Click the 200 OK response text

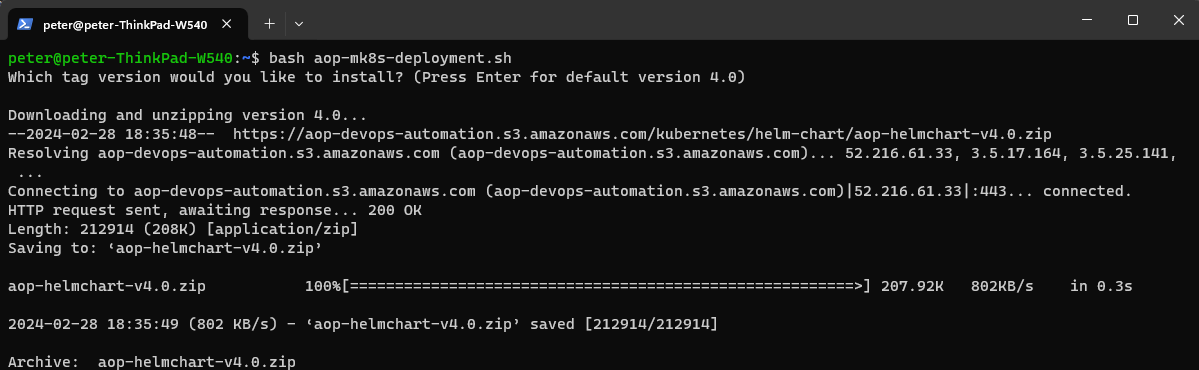point(395,210)
